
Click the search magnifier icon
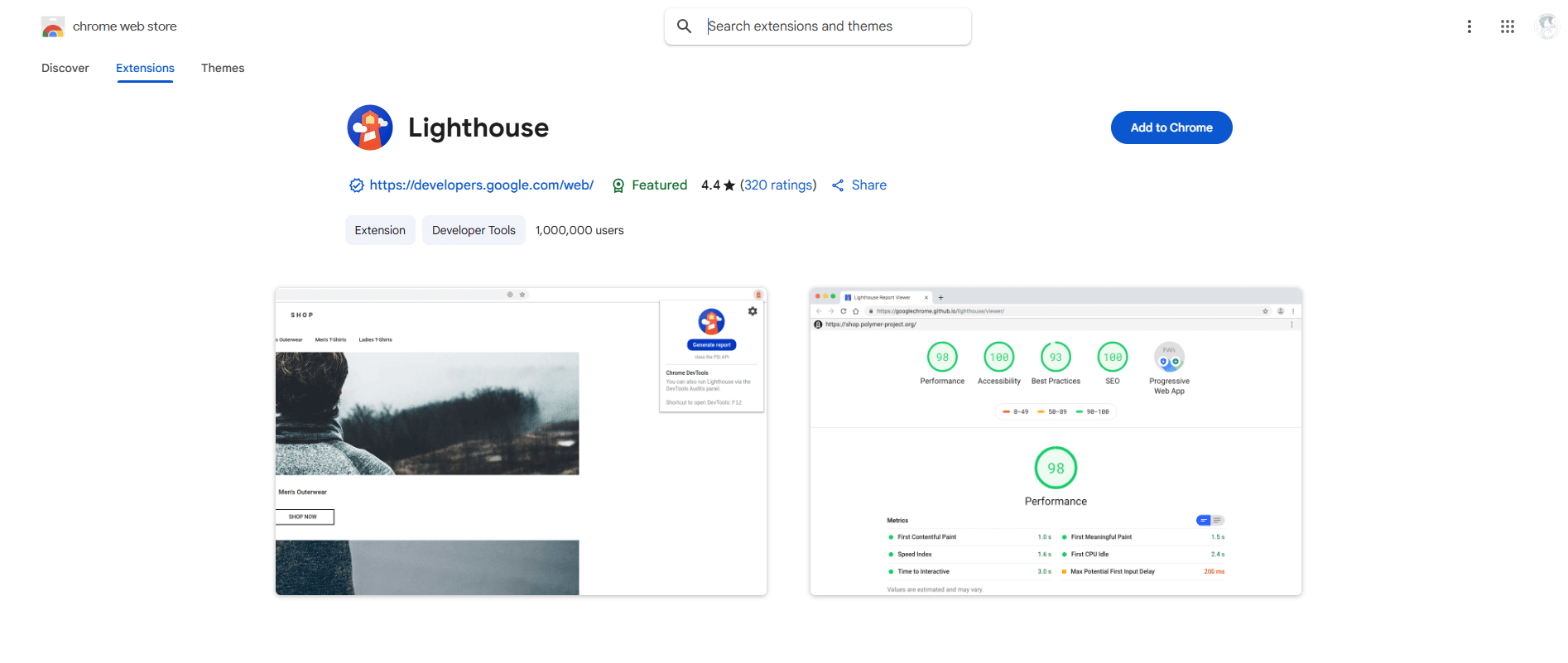coord(685,26)
